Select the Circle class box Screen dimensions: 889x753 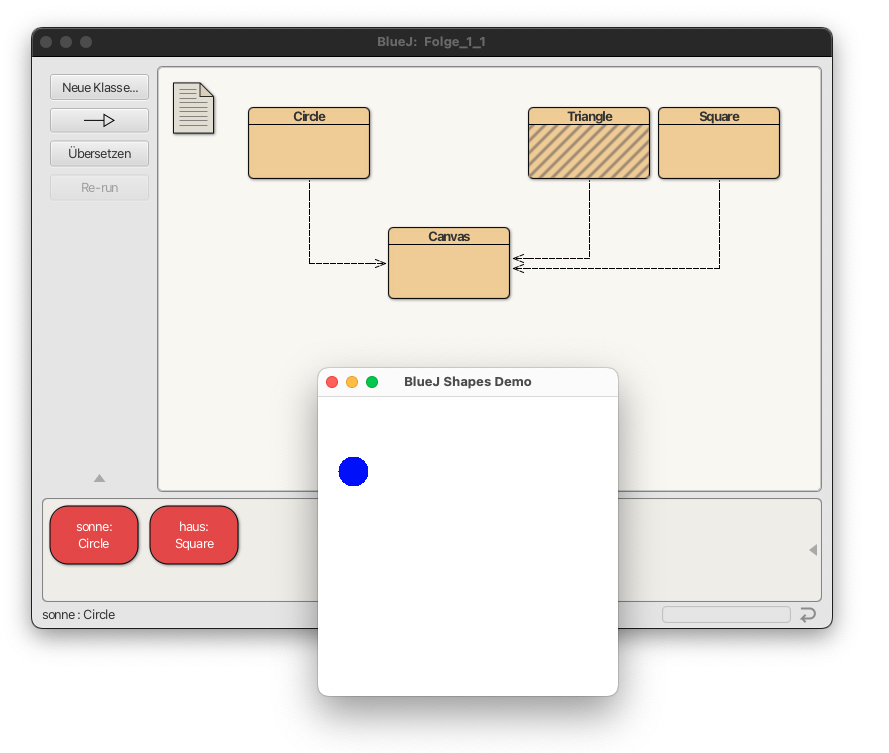pos(309,143)
